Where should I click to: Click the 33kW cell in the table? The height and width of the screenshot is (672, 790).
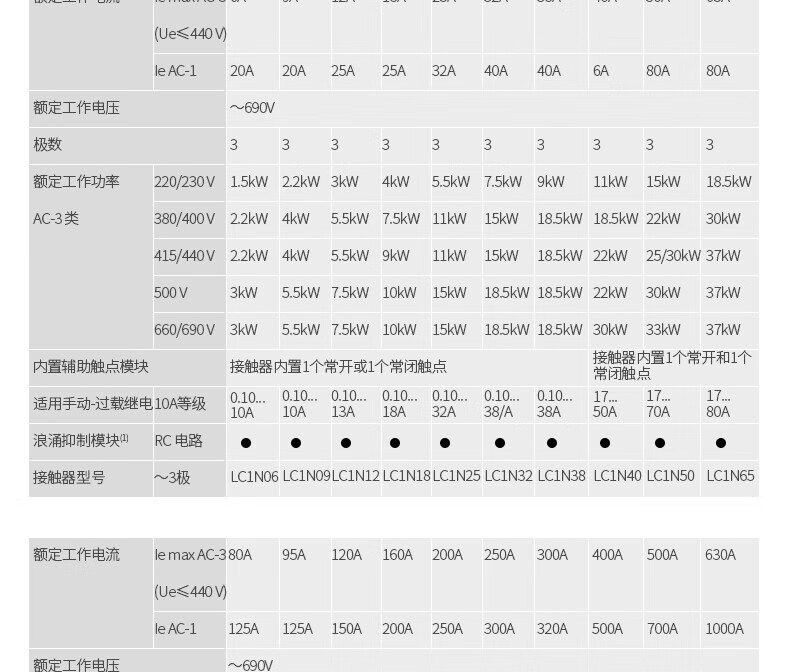click(664, 330)
